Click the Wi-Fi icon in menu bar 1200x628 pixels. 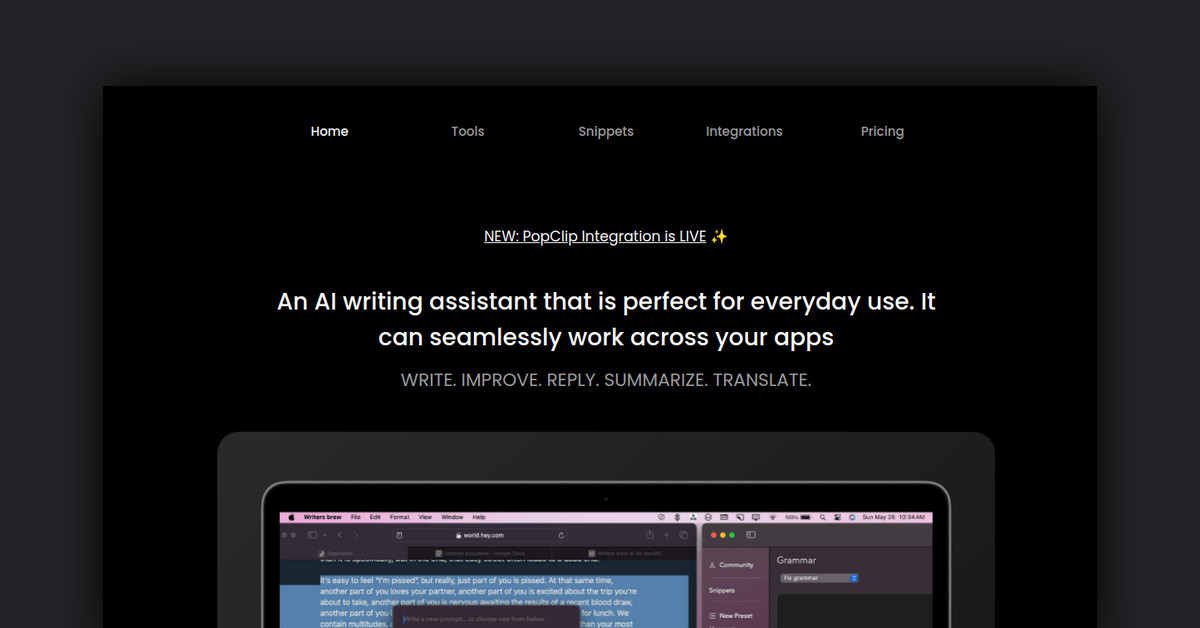(772, 517)
